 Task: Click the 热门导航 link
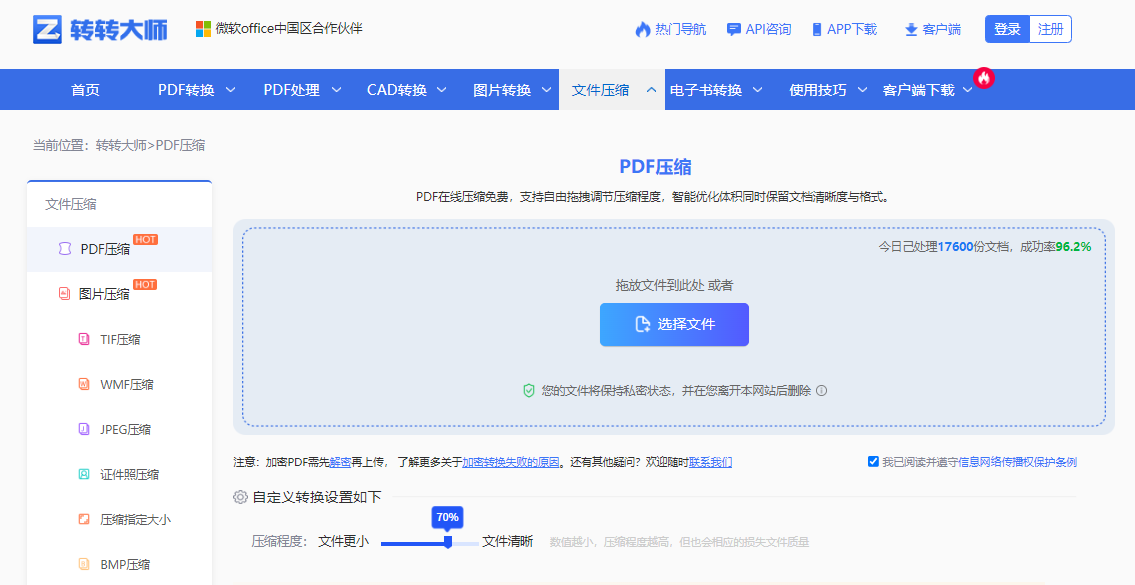click(x=671, y=30)
